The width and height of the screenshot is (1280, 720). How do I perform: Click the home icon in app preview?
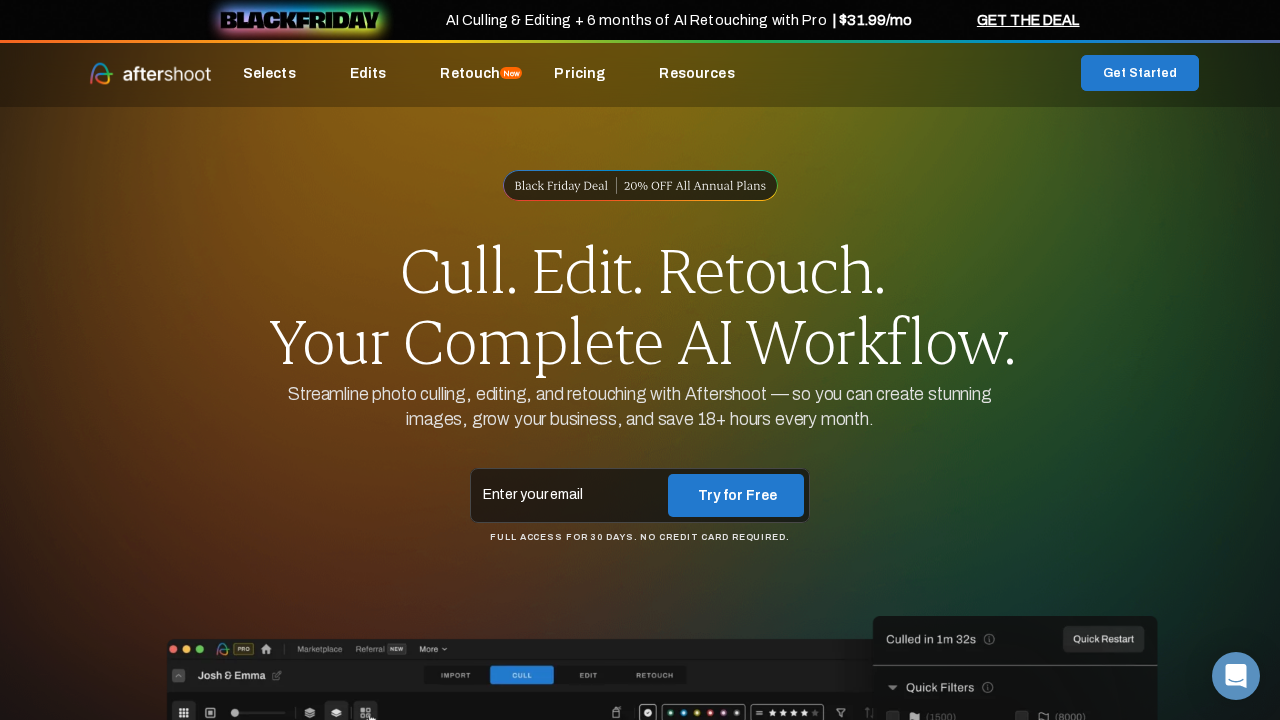(x=266, y=649)
